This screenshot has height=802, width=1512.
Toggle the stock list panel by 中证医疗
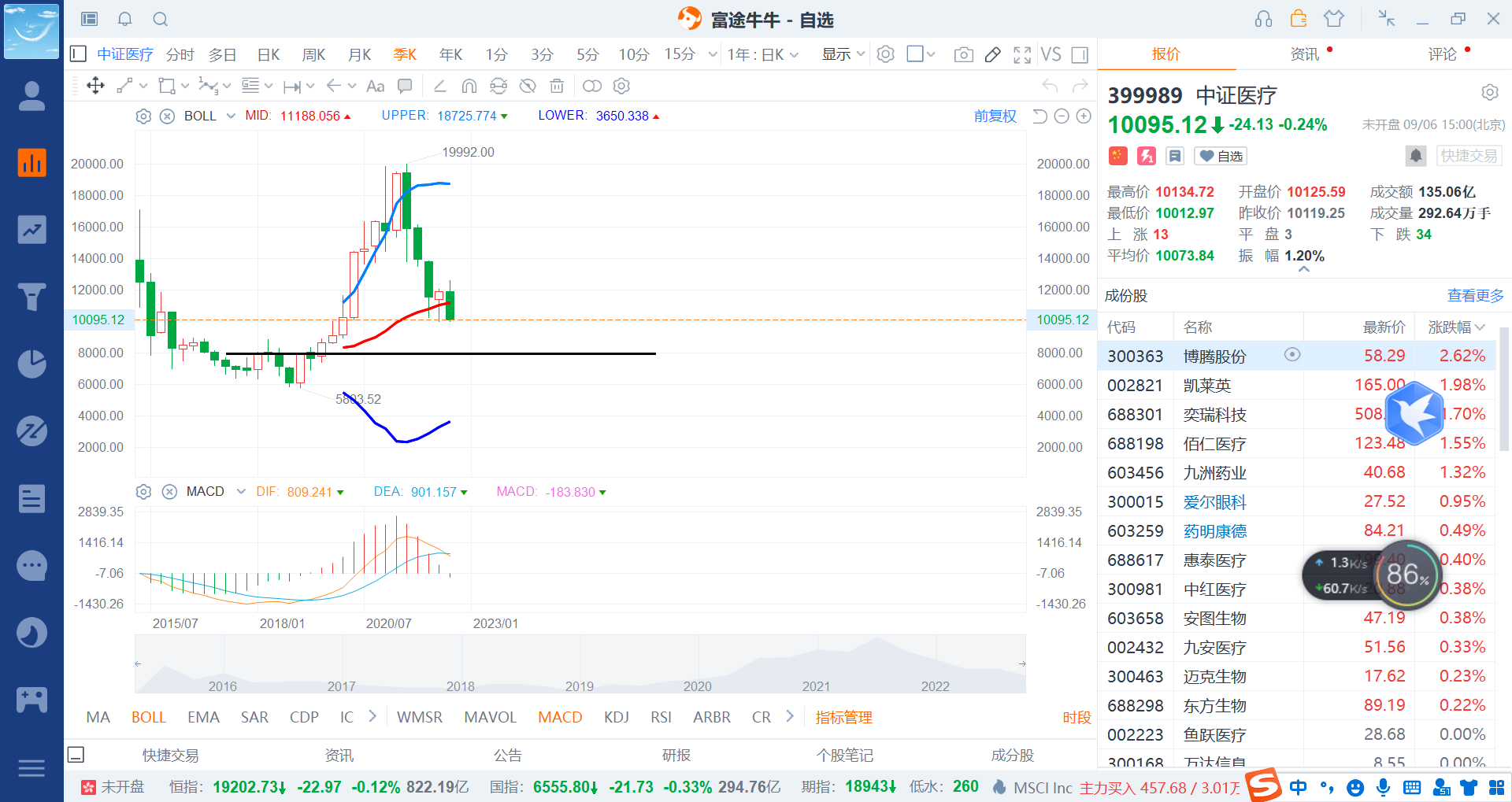tap(78, 54)
